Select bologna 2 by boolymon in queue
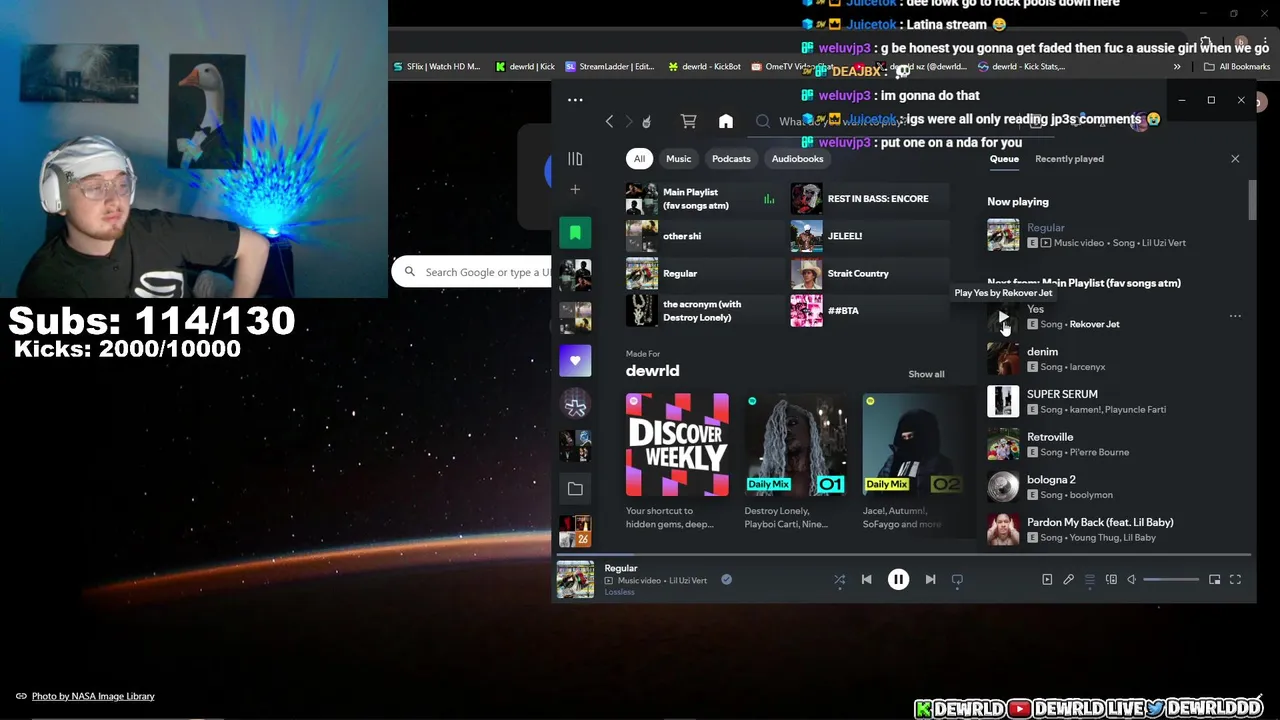Screen dimensions: 1280x720 (1115, 487)
